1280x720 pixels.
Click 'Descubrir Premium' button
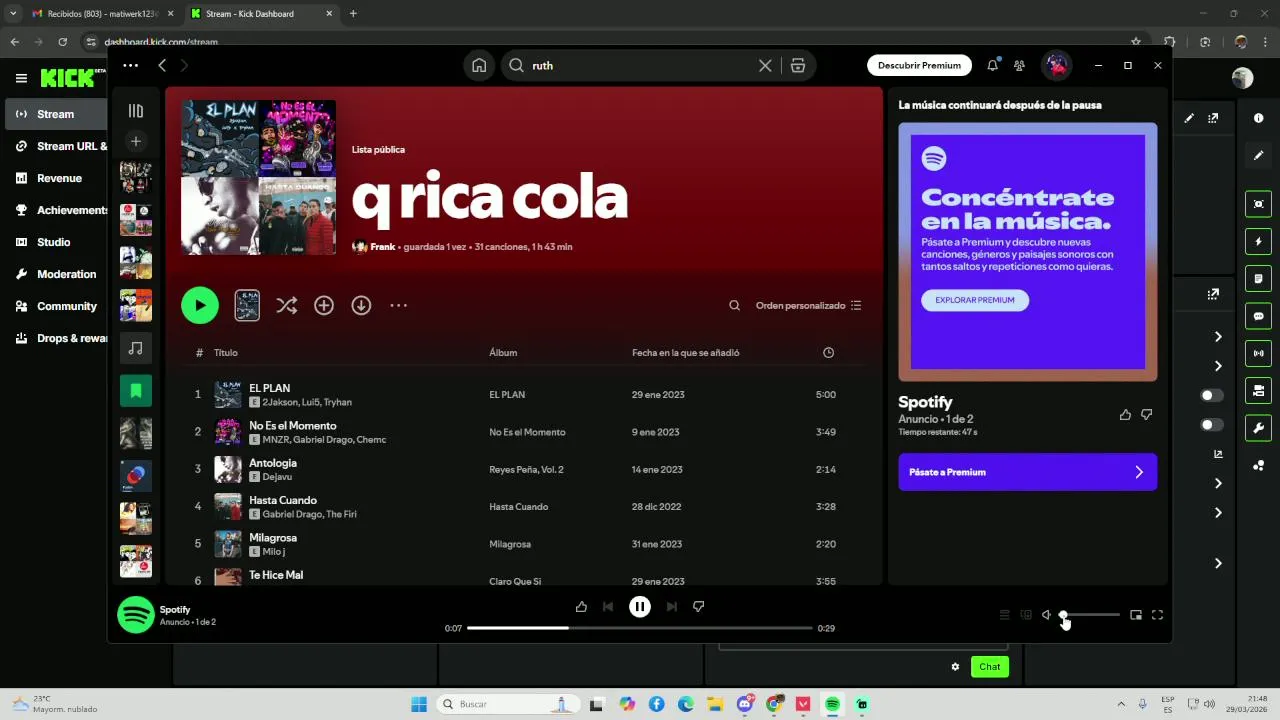pyautogui.click(x=919, y=65)
